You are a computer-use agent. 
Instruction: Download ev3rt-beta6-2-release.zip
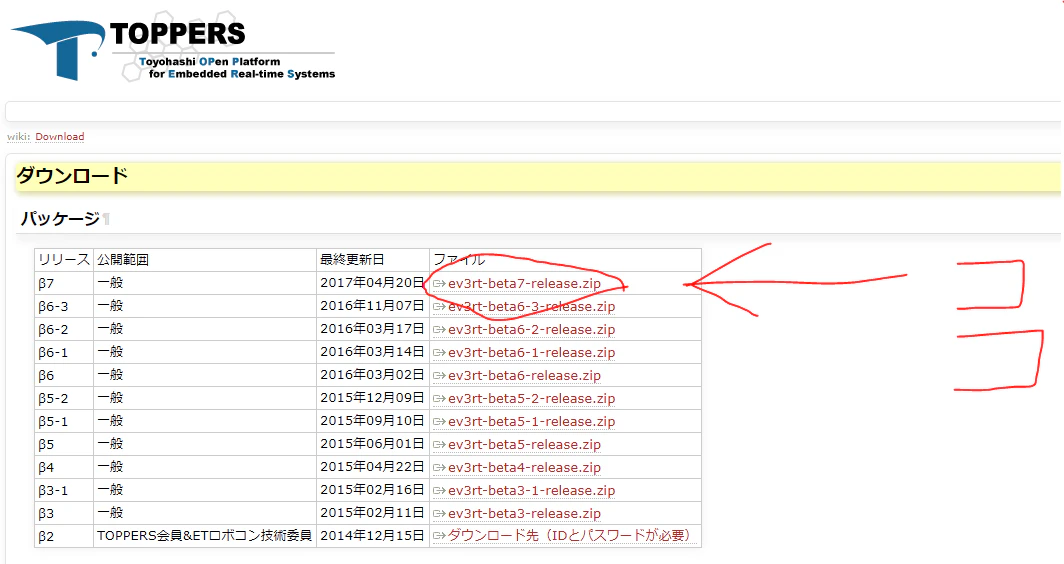coord(531,330)
